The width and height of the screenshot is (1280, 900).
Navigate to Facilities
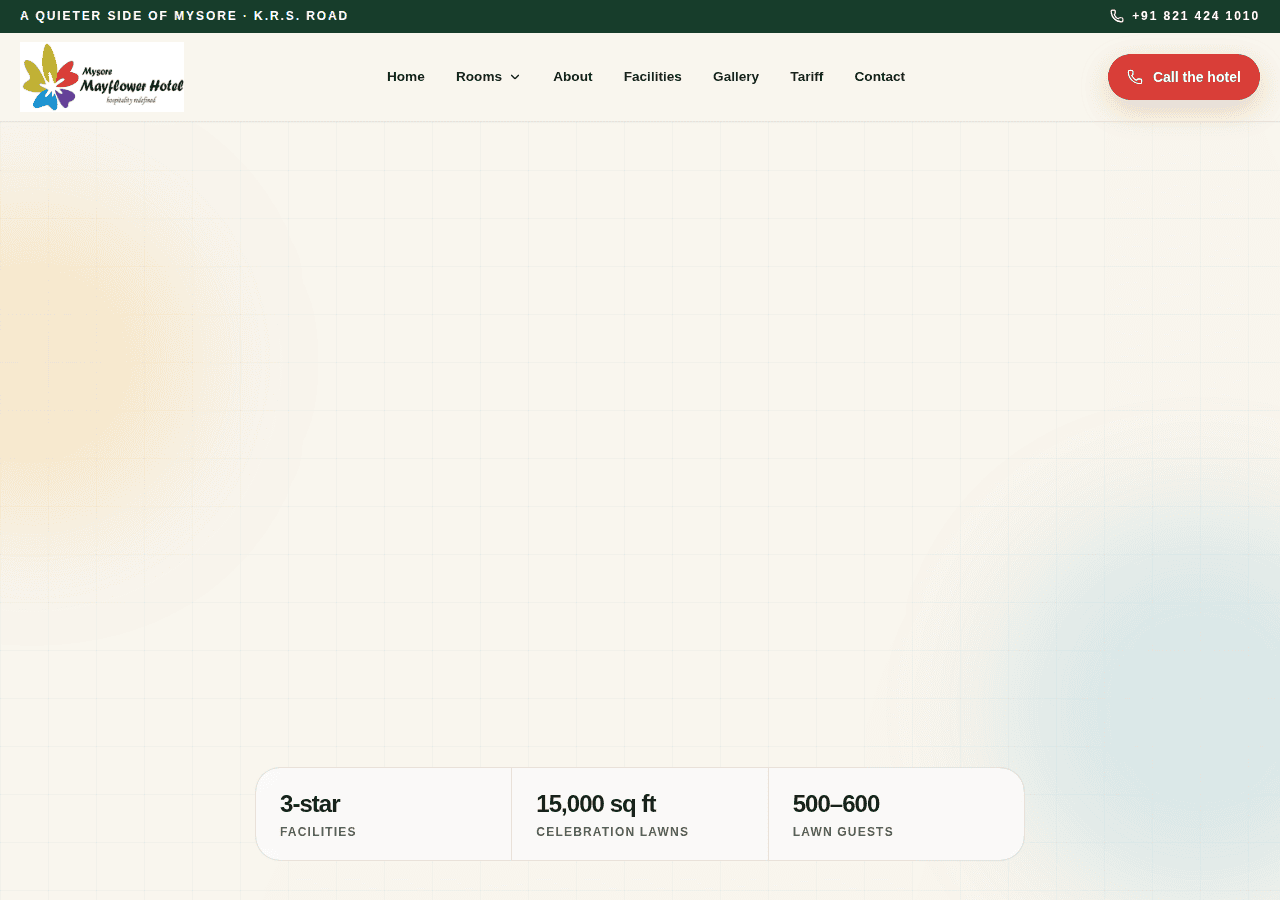(x=653, y=77)
